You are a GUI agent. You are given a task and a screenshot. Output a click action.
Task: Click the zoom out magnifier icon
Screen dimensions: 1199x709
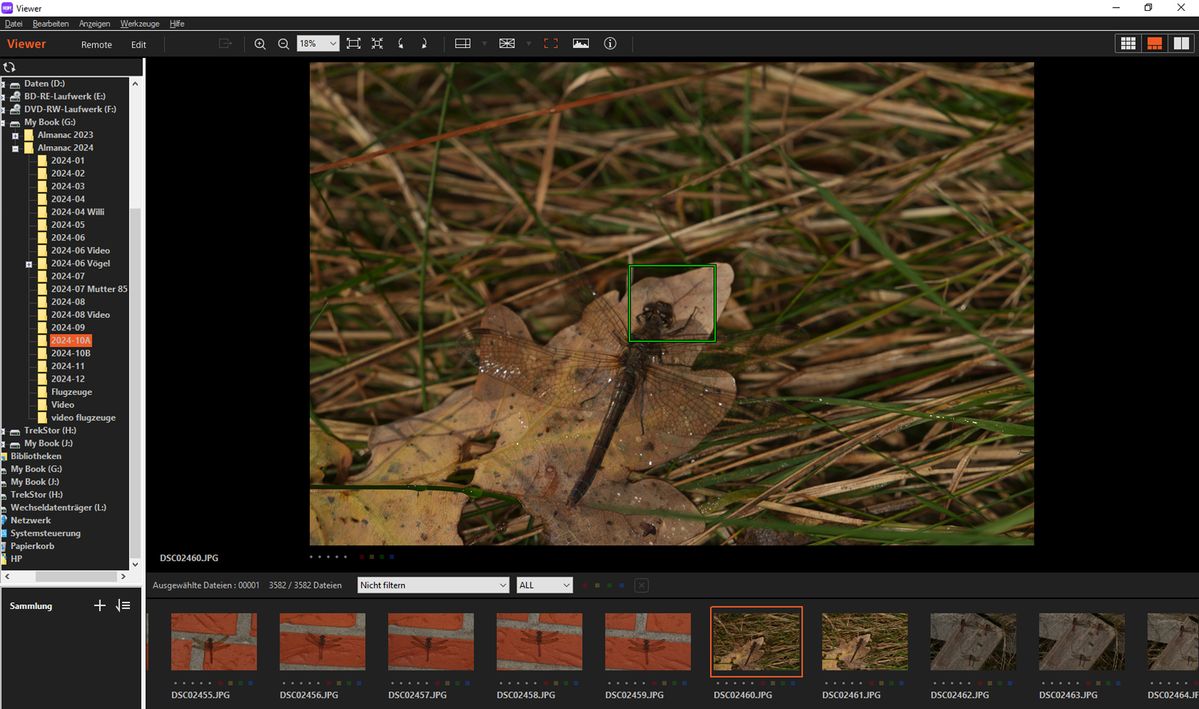pos(283,44)
